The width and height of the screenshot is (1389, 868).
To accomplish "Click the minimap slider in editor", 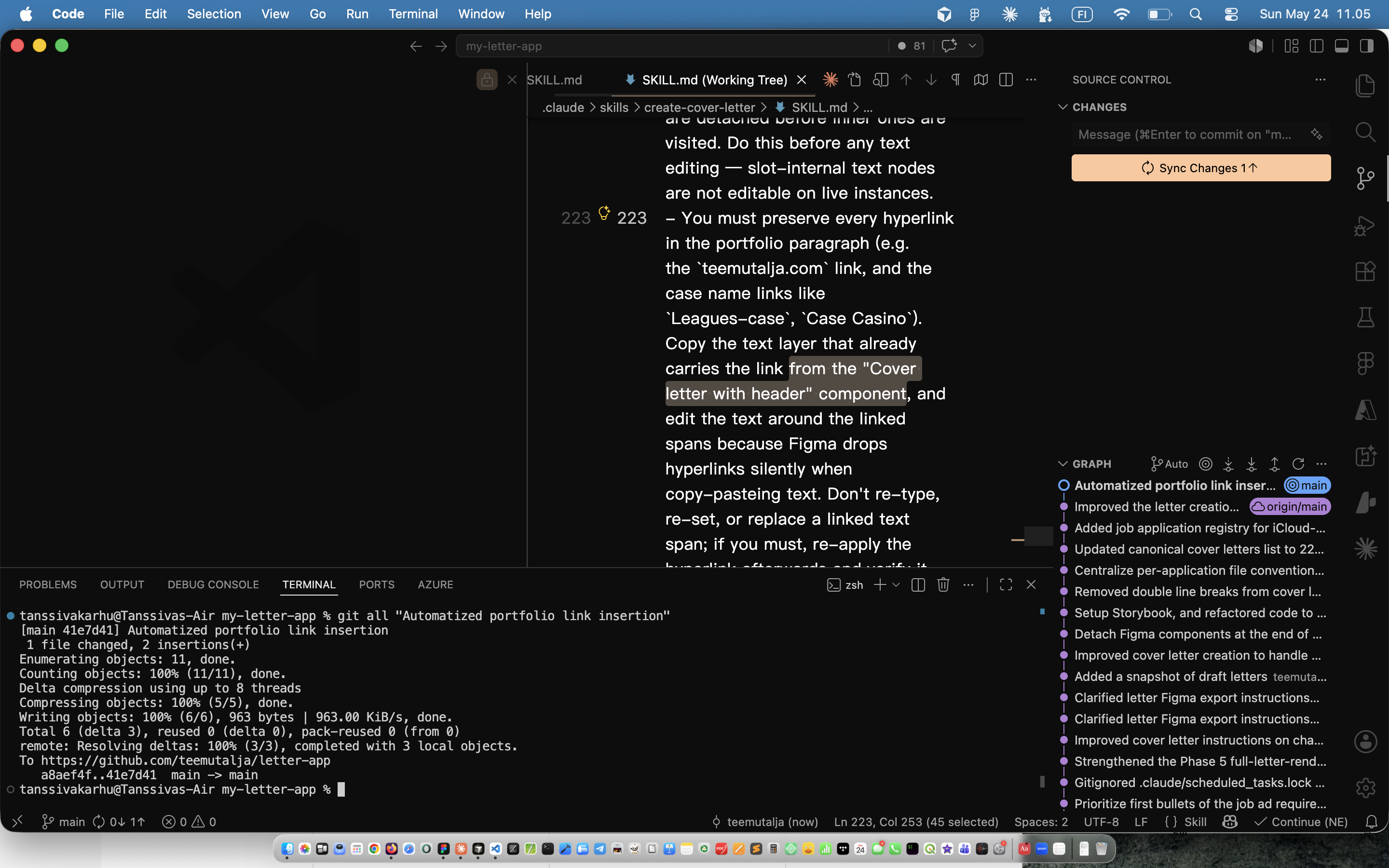I will pyautogui.click(x=1038, y=536).
